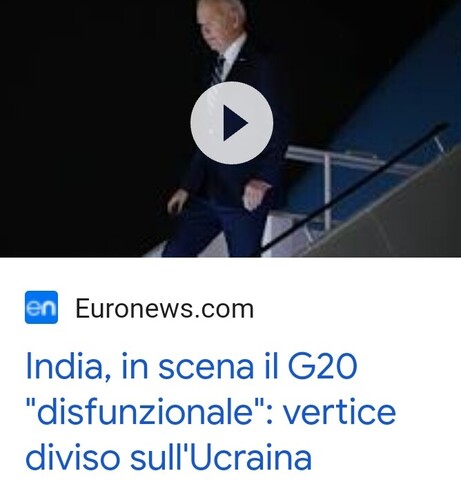Open the headline 'India, in scena il G20'
The image size is (461, 500).
pos(191,367)
